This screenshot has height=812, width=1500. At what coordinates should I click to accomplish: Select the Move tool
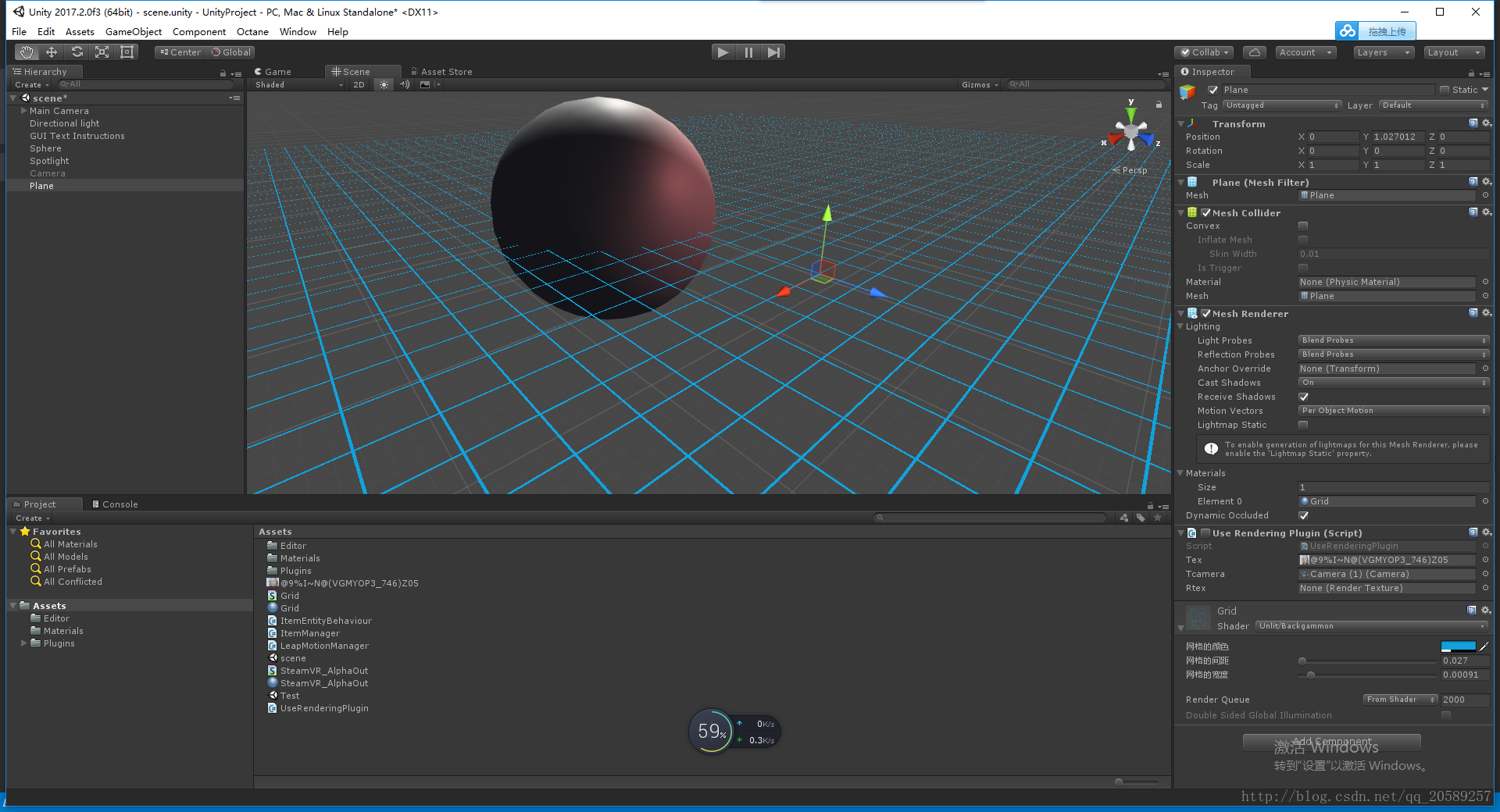tap(52, 52)
